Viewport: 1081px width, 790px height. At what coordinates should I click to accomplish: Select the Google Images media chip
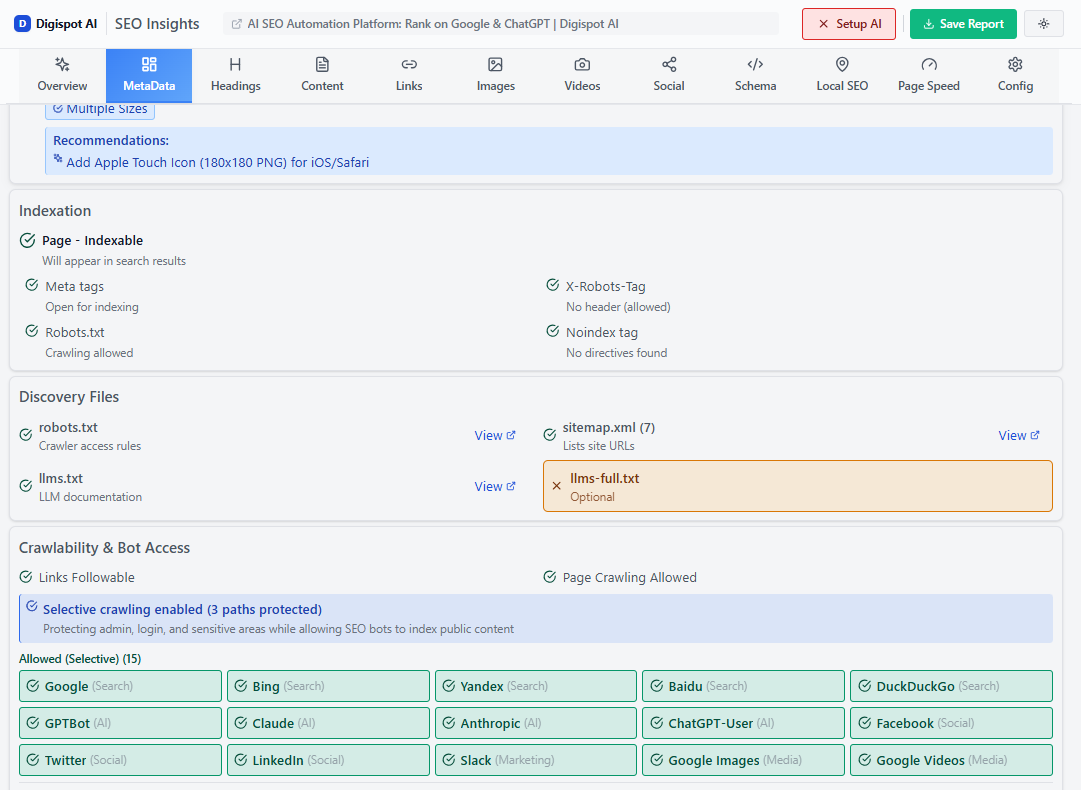pyautogui.click(x=743, y=760)
